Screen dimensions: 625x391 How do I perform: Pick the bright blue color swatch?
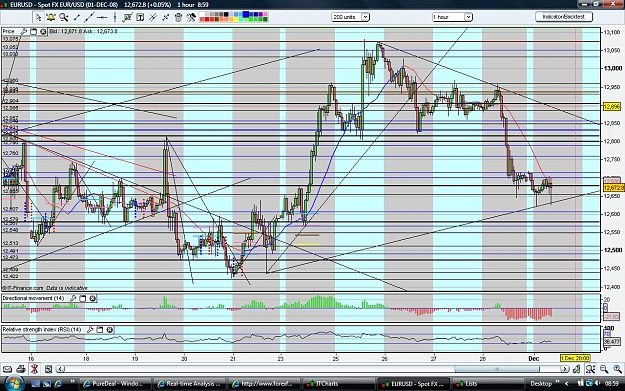[x=246, y=14]
